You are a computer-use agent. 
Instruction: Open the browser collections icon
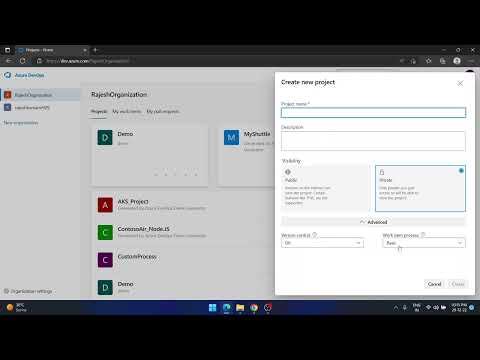click(x=443, y=61)
